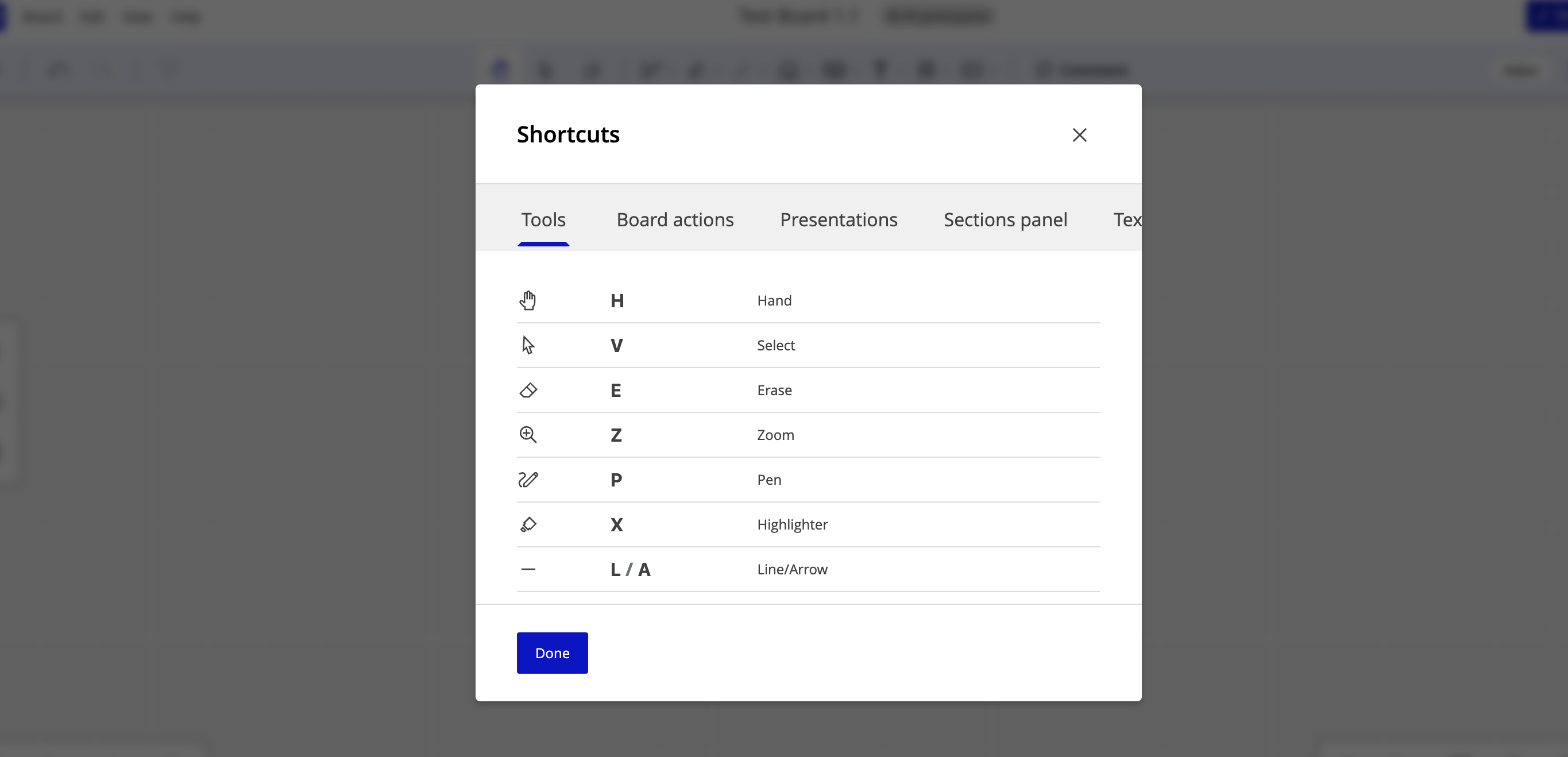1568x757 pixels.
Task: Click the Erase tool icon
Action: [x=528, y=390]
